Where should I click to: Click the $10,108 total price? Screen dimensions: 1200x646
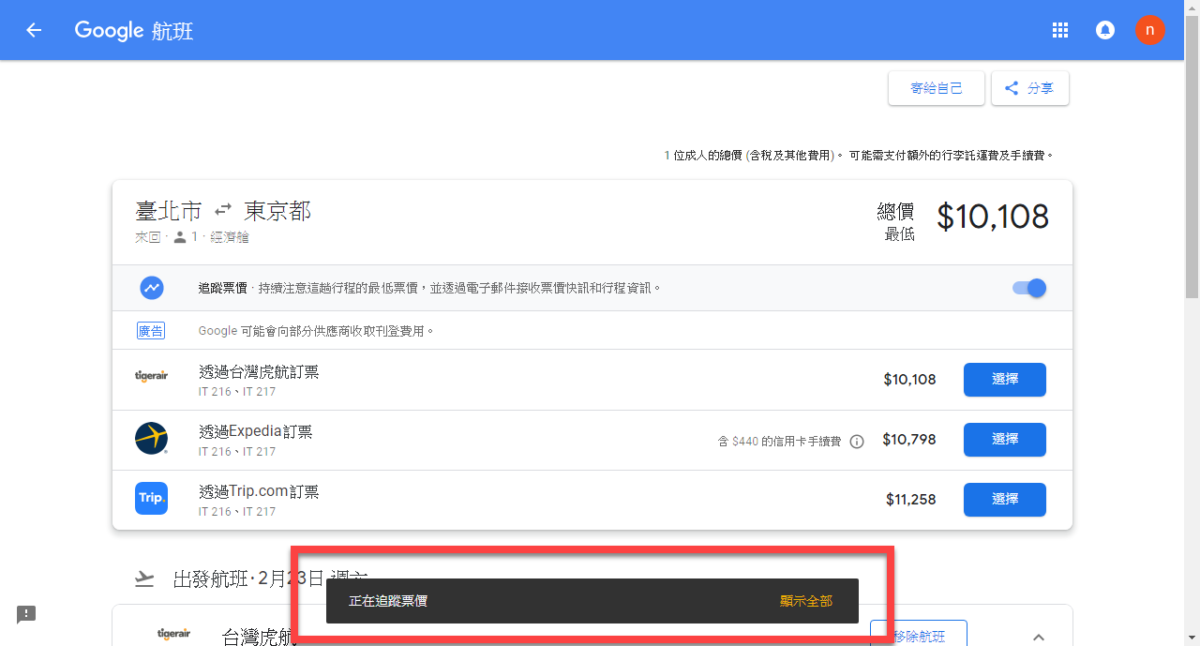coord(992,216)
